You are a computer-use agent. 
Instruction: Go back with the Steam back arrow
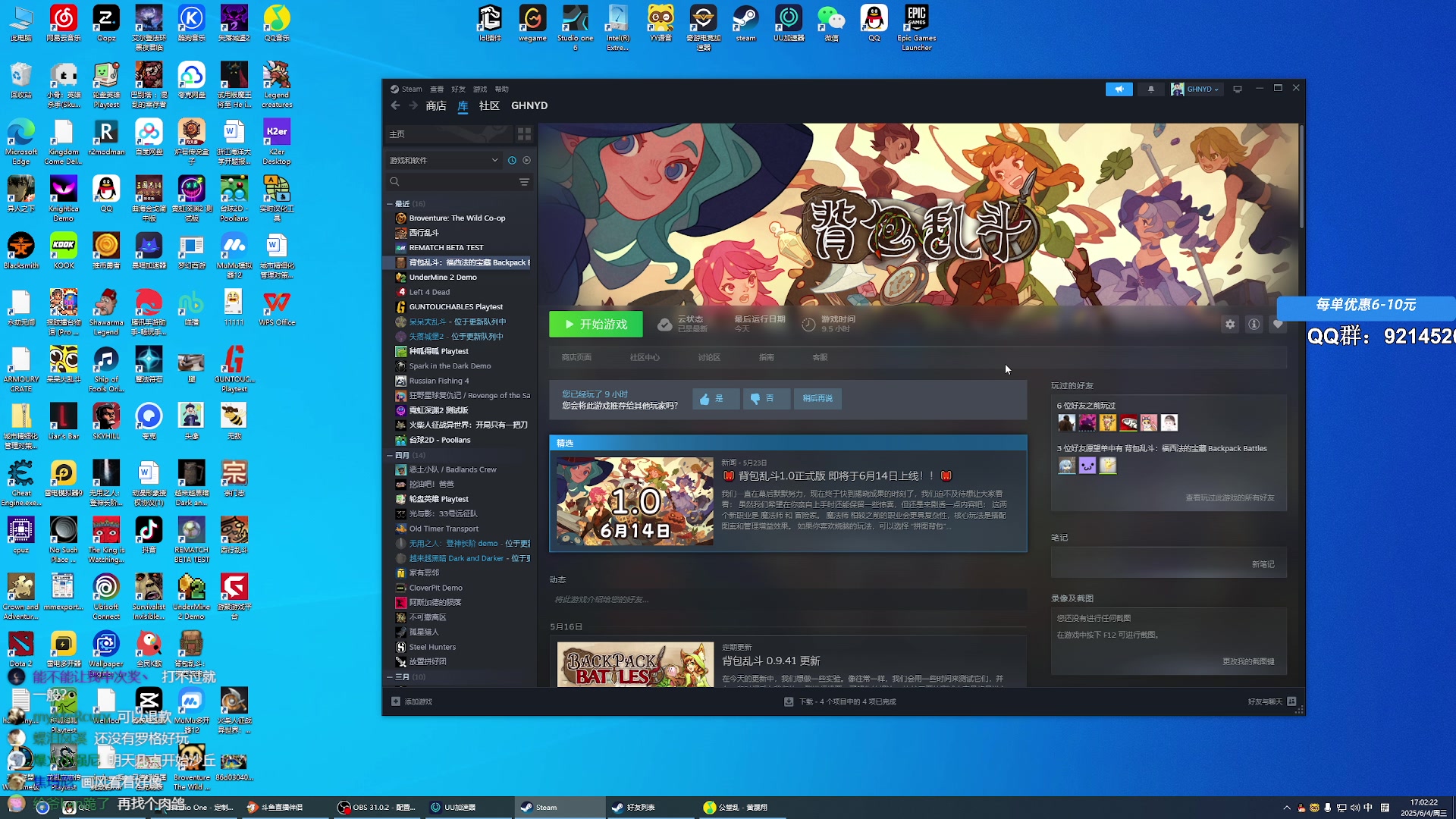[x=395, y=106]
